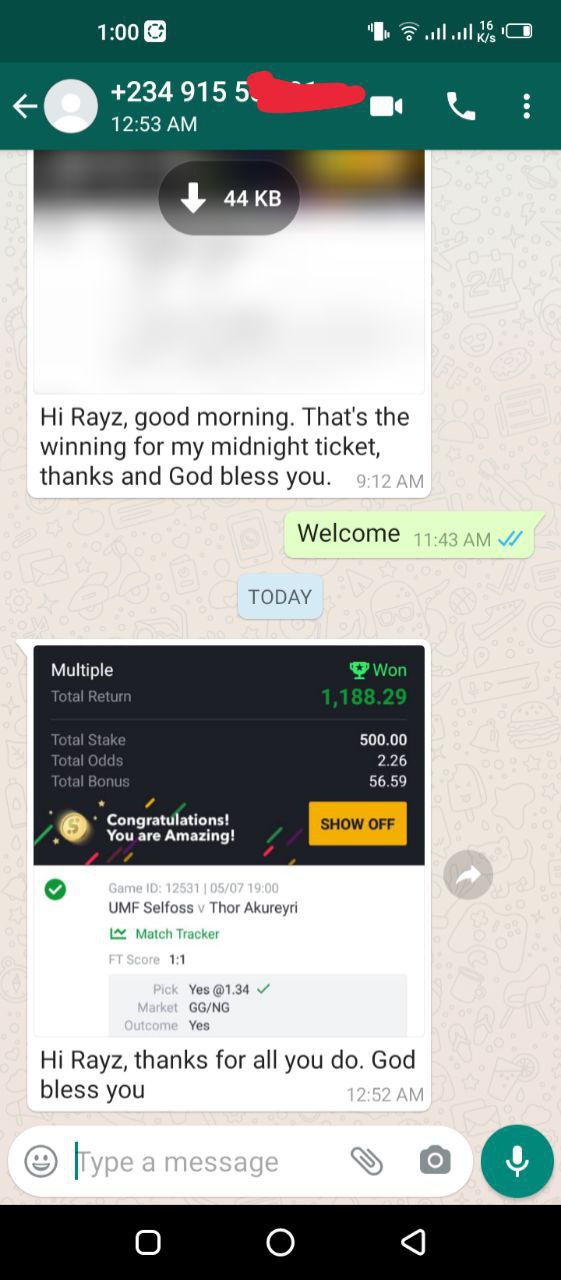Tap Android recent apps square button

tap(148, 1242)
